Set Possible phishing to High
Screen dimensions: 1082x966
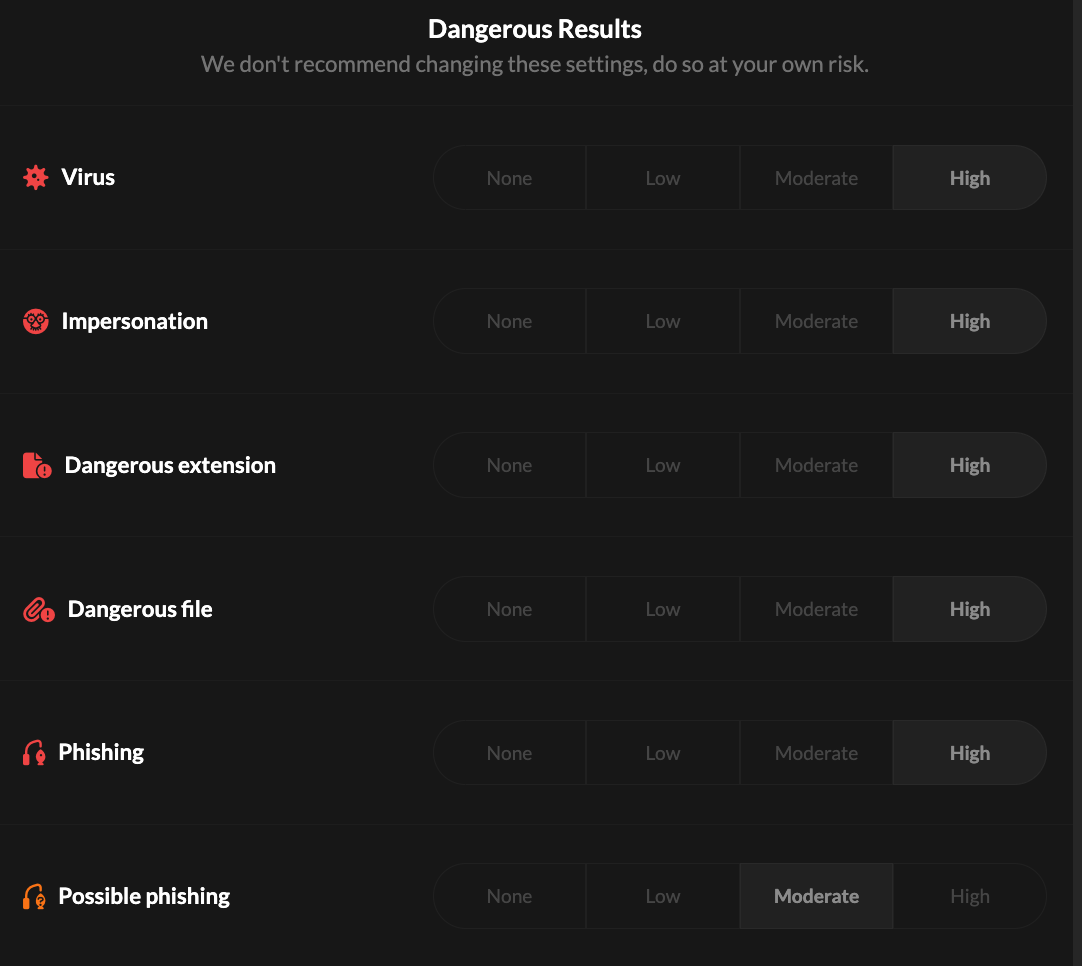pos(969,896)
